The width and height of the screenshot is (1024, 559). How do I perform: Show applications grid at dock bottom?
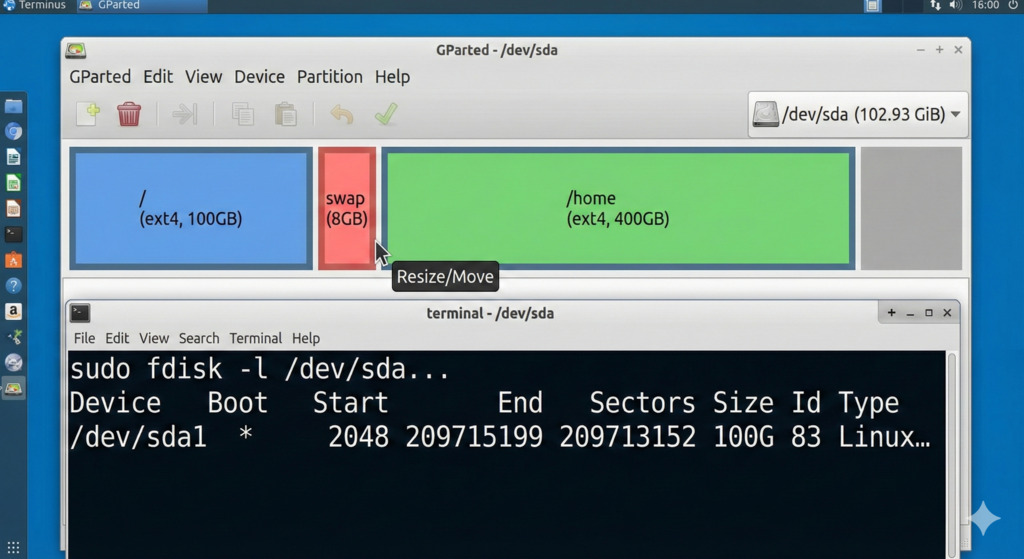13,547
